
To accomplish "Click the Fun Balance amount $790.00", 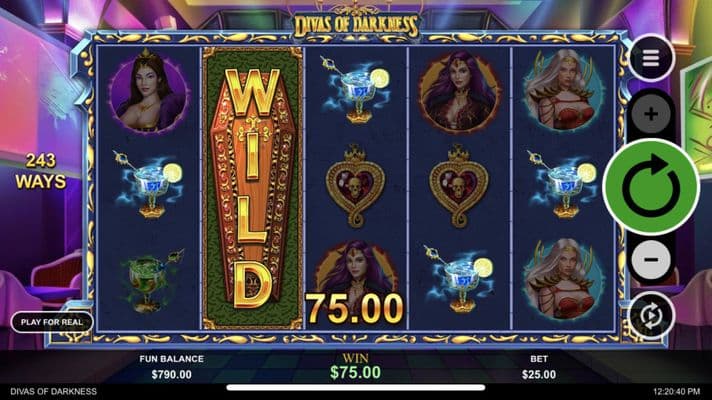I will (x=171, y=375).
